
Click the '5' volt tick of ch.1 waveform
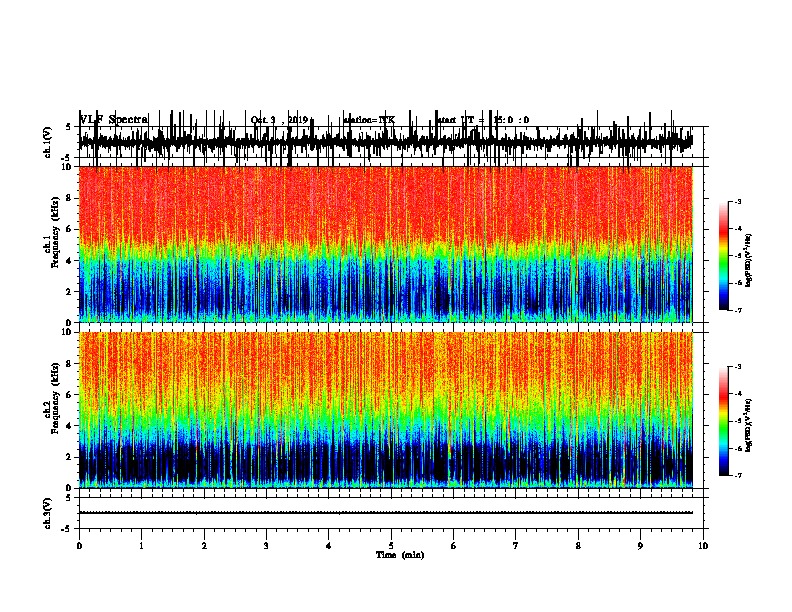[68, 127]
